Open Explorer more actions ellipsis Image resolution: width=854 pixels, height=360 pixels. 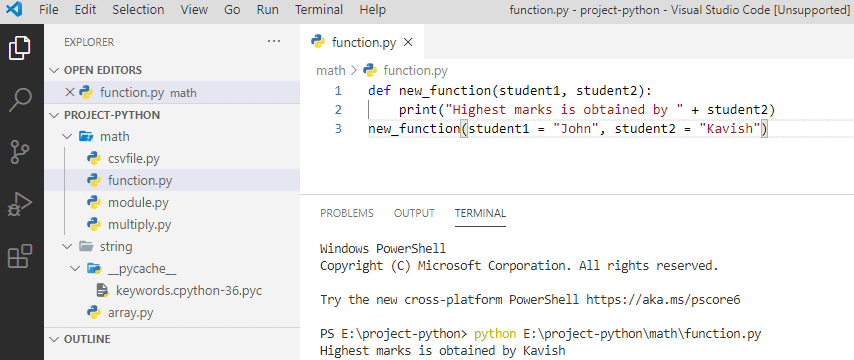pyautogui.click(x=274, y=41)
